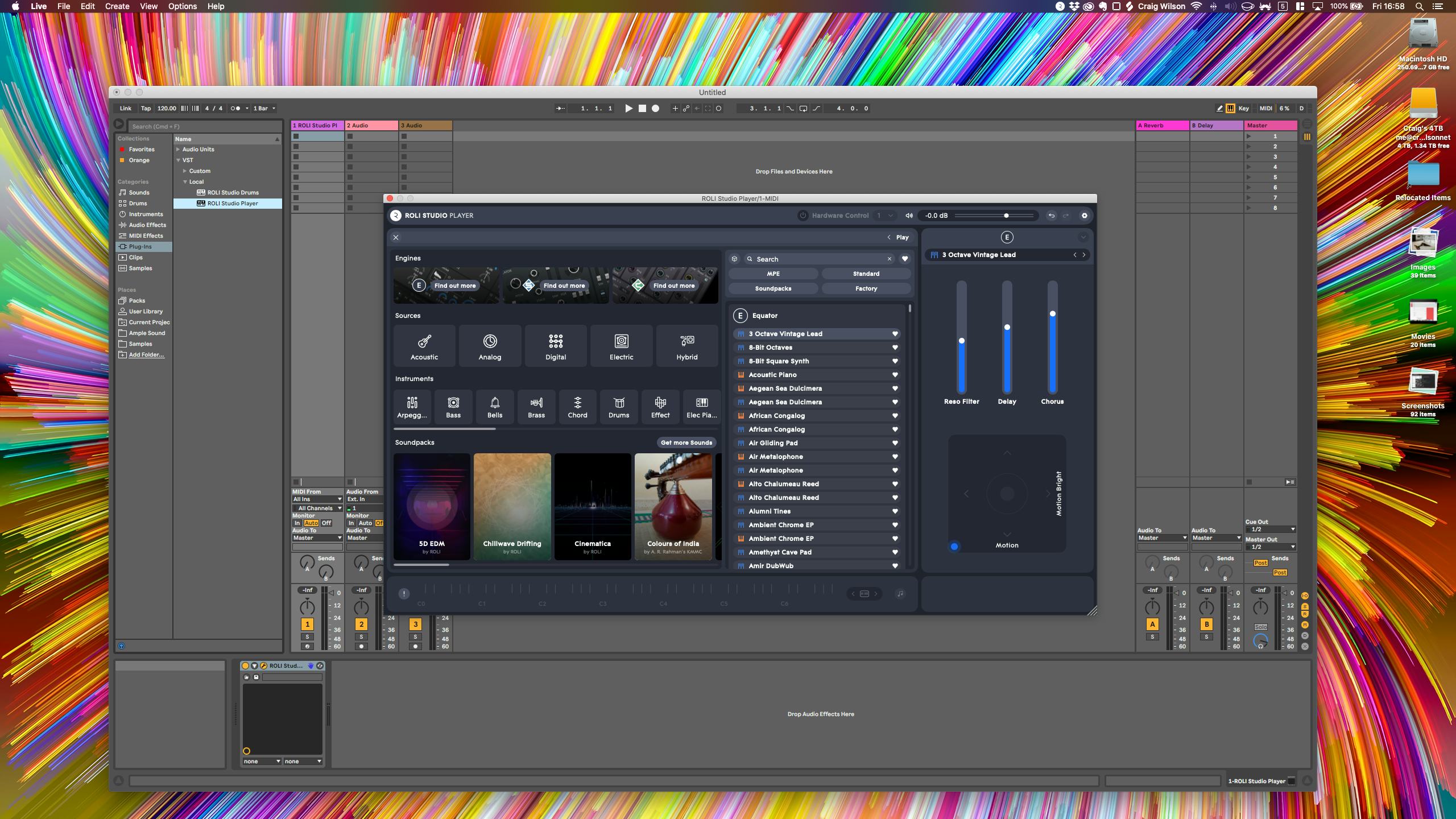Image resolution: width=1456 pixels, height=819 pixels.
Task: Select the Audio Effects browser category
Action: (x=144, y=225)
